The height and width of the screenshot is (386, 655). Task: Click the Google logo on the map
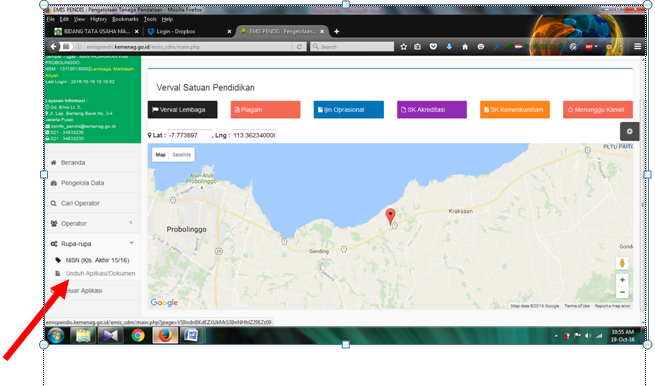[x=164, y=302]
